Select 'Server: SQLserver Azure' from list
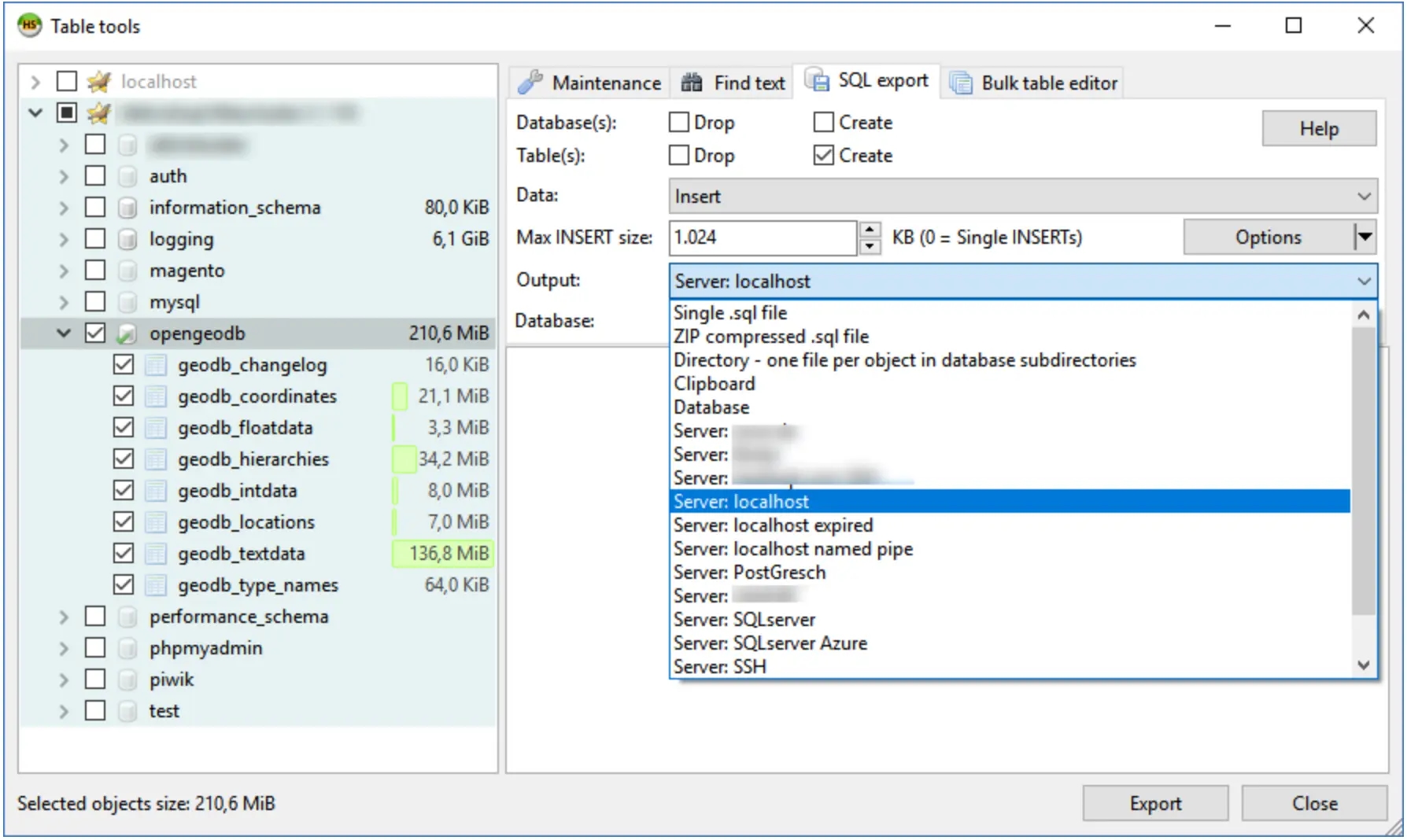This screenshot has width=1407, height=840. [x=770, y=643]
